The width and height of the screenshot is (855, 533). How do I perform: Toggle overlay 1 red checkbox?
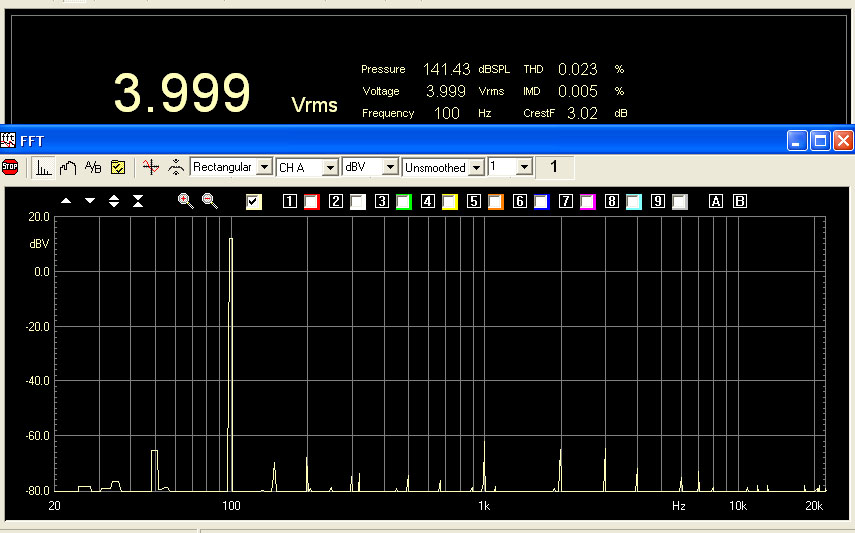point(311,202)
